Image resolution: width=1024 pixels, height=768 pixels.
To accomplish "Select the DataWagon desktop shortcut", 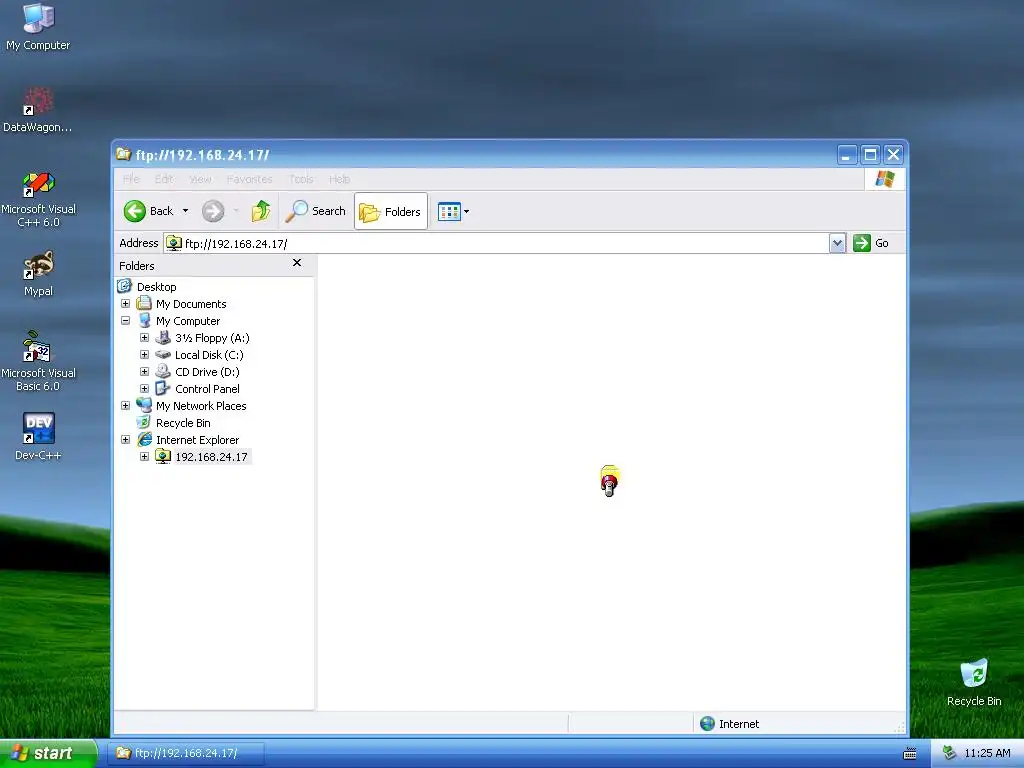I will [37, 109].
